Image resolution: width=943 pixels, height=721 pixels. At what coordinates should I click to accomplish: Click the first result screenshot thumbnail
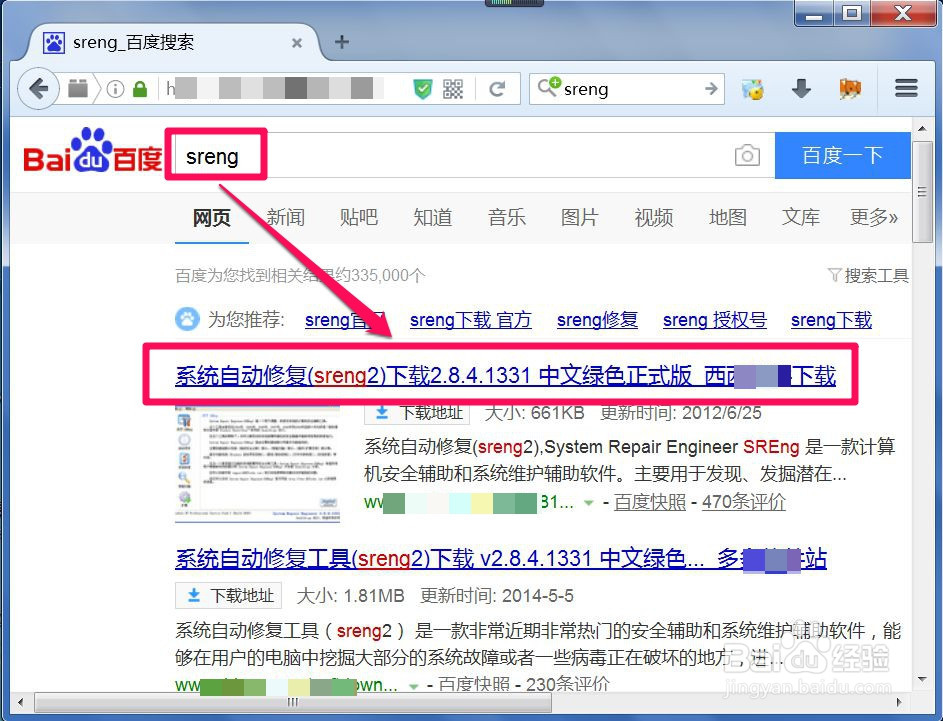257,464
